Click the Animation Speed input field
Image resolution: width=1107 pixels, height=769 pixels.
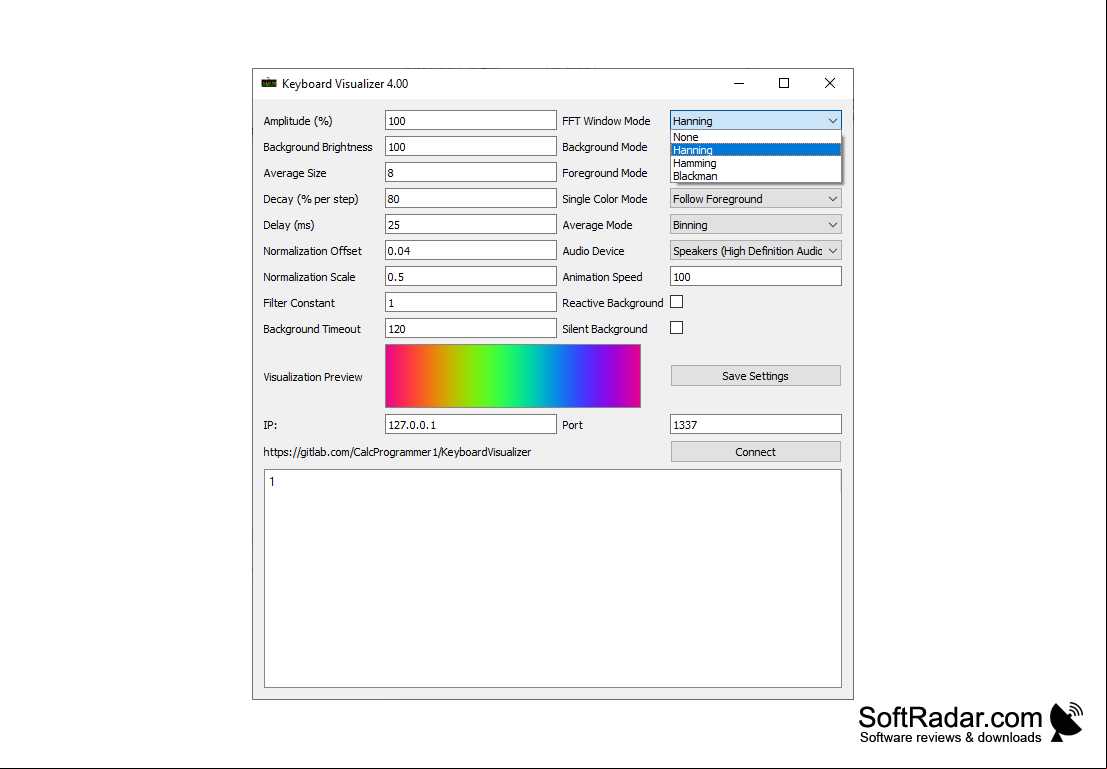(x=755, y=277)
